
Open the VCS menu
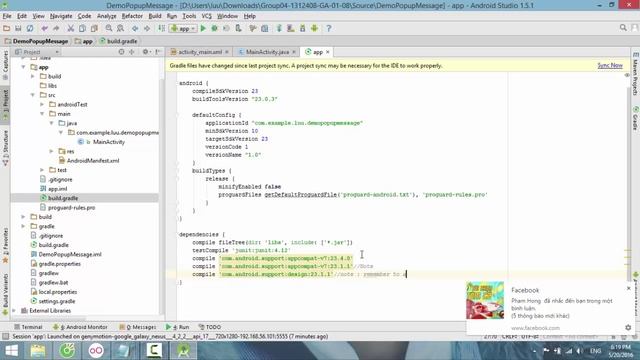coord(207,16)
